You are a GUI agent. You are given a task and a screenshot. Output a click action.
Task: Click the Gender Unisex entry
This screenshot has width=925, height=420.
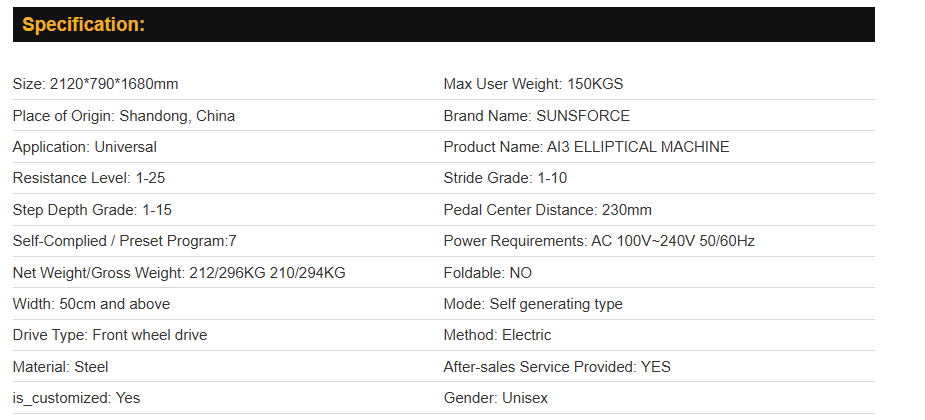tap(494, 398)
